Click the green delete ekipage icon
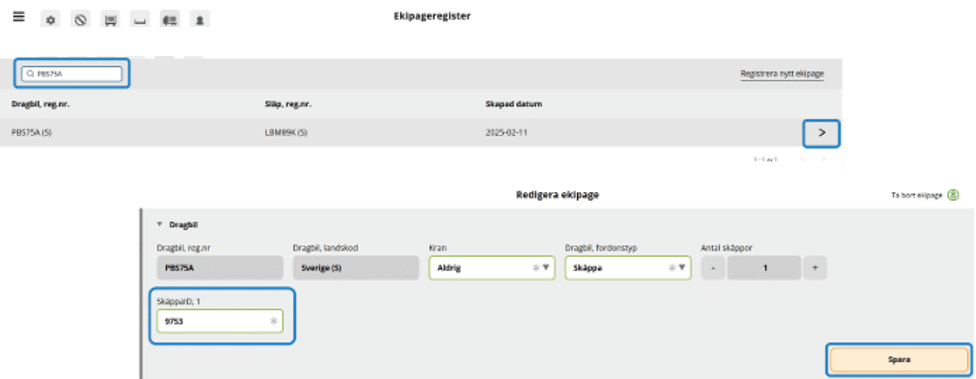This screenshot has height=379, width=976. coord(953,195)
